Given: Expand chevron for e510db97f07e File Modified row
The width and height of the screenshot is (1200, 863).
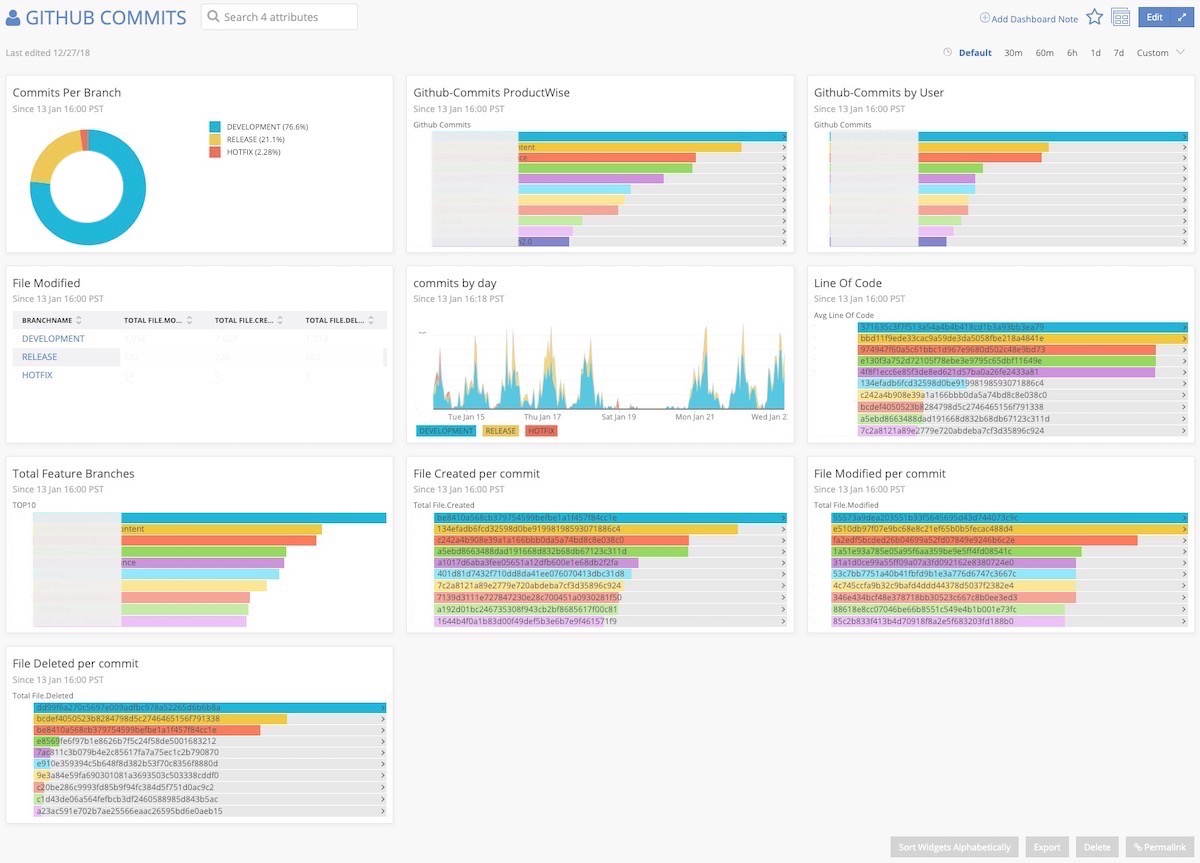Looking at the screenshot, I should (x=1184, y=529).
